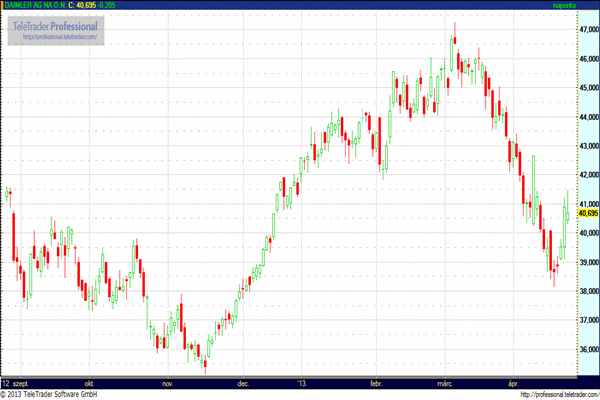This screenshot has height=400, width=600.
Task: Click the 'dec.' label on time axis
Action: tap(243, 383)
